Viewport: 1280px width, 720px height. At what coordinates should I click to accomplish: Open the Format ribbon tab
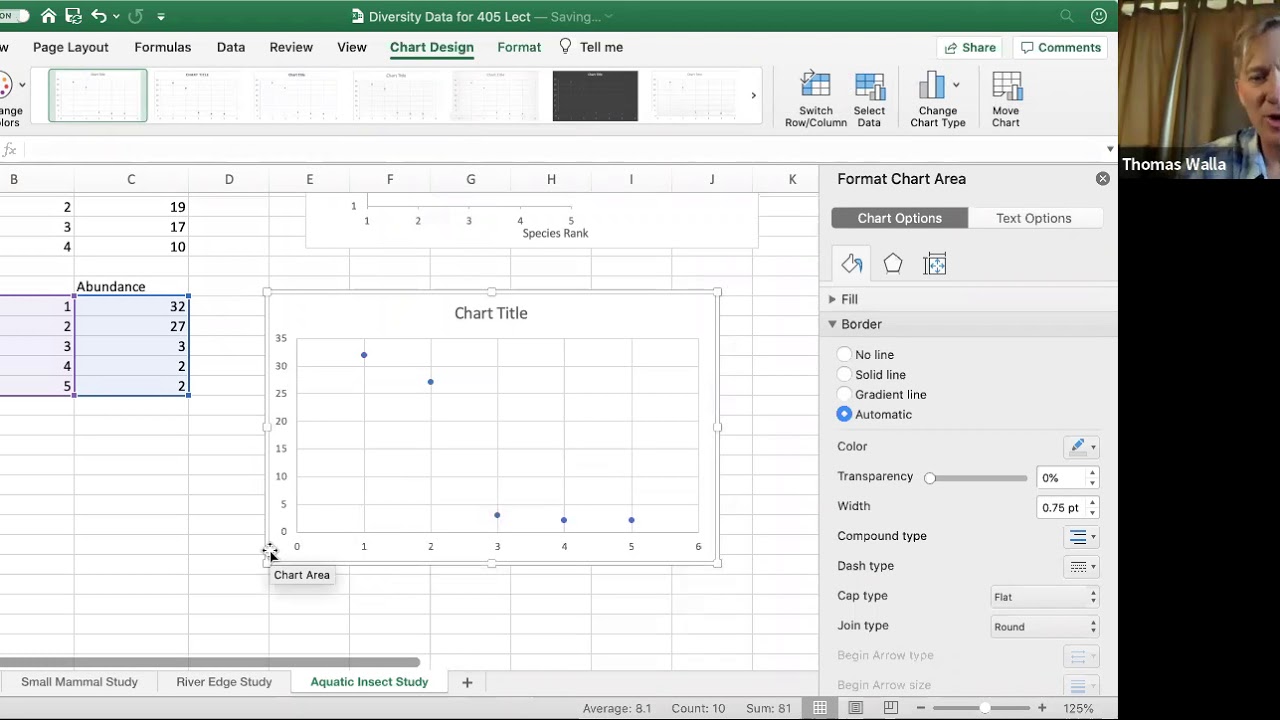point(519,47)
